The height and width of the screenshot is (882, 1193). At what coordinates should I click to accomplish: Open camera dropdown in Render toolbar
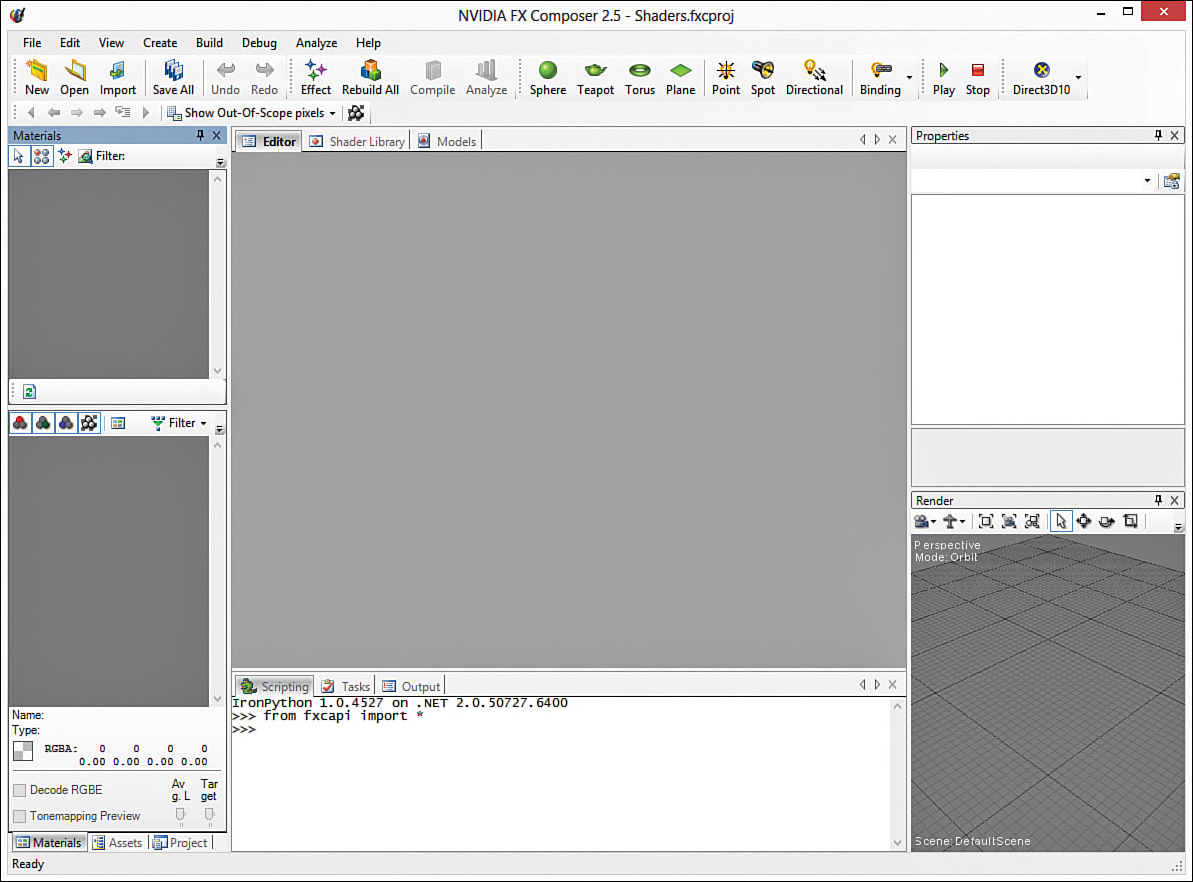tap(924, 521)
